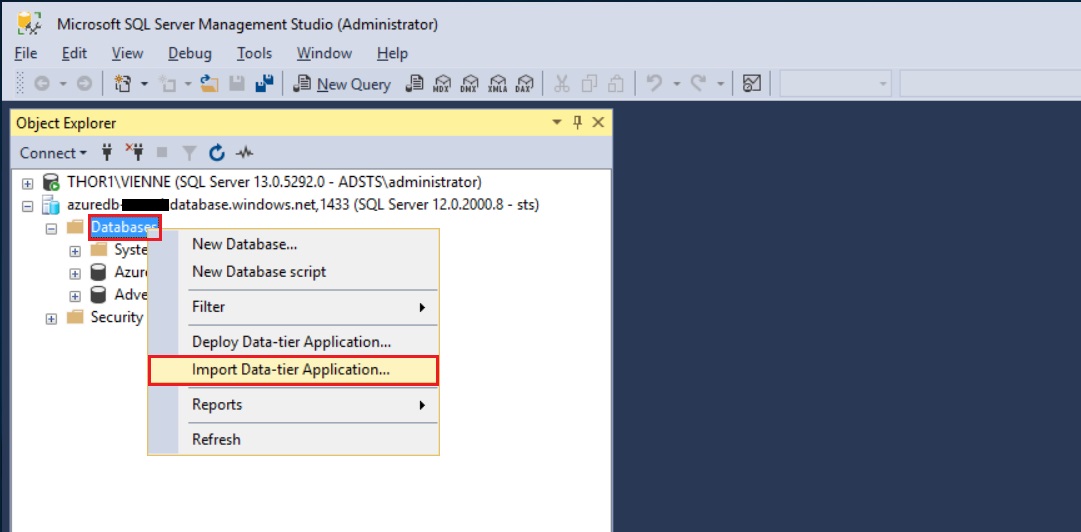Expand the System Databases folder node

pos(75,250)
